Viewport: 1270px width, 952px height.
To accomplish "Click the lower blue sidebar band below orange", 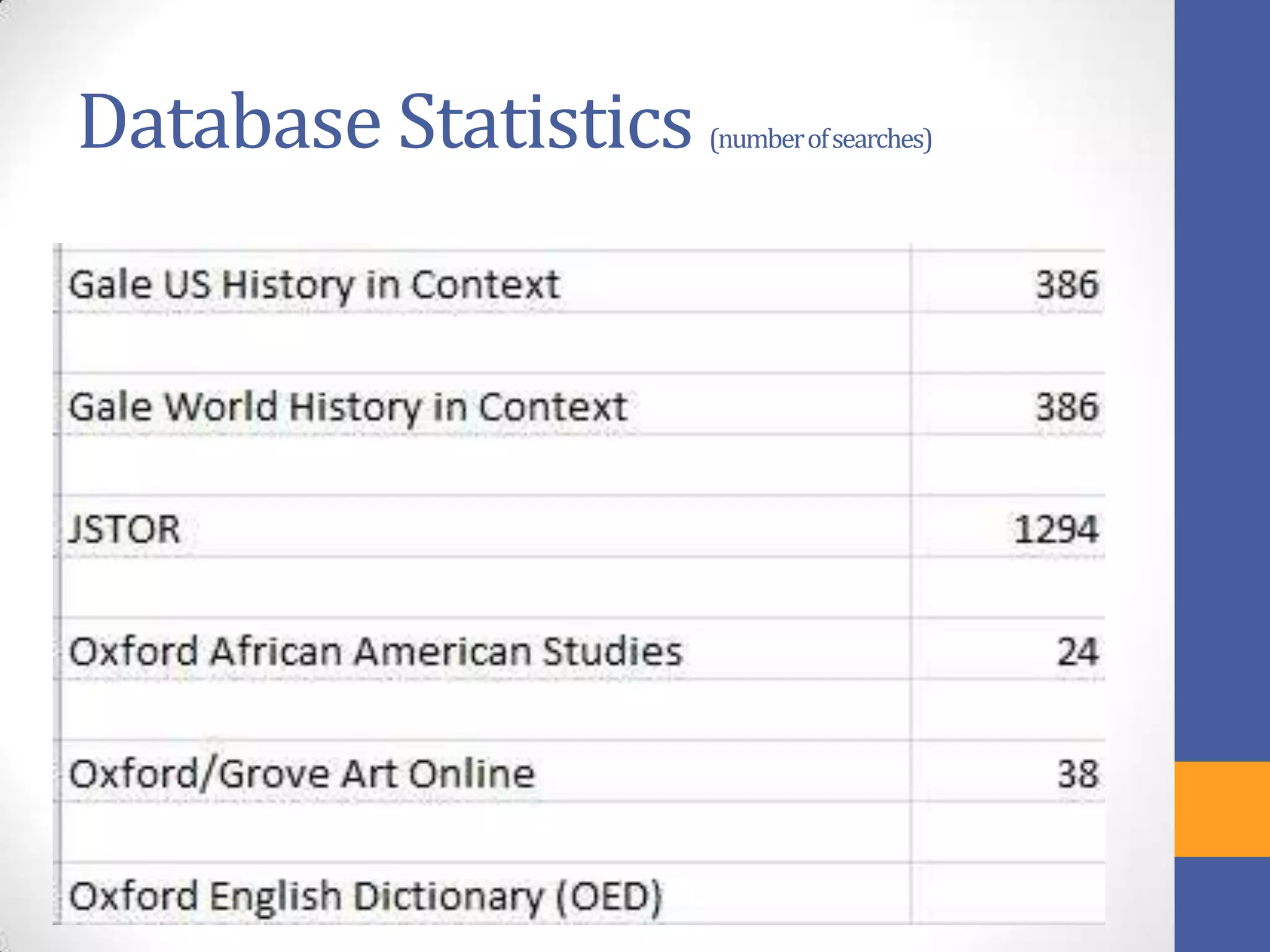I will (1222, 904).
